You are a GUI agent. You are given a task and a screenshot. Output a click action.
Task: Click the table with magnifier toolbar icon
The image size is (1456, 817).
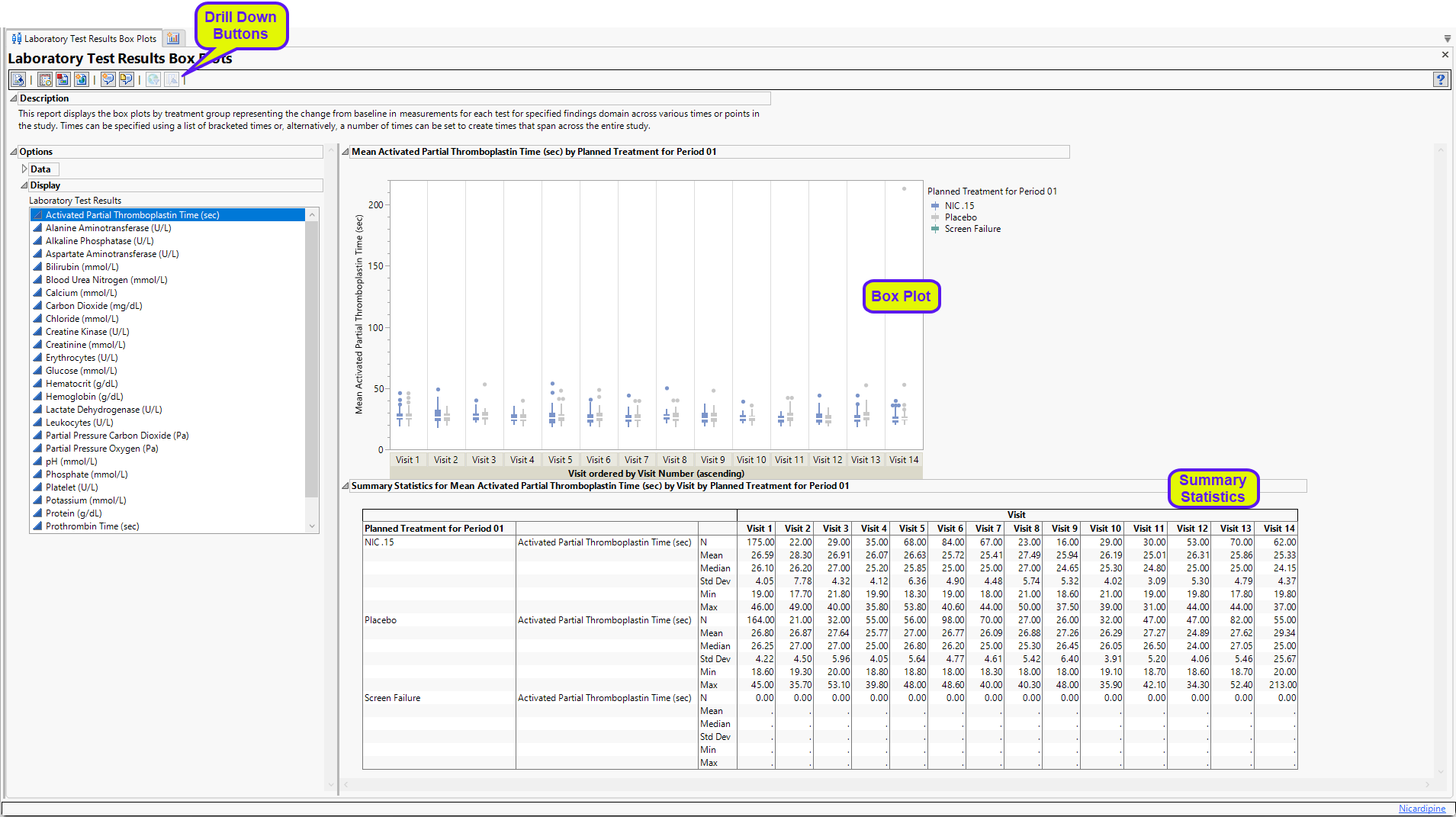(x=45, y=79)
